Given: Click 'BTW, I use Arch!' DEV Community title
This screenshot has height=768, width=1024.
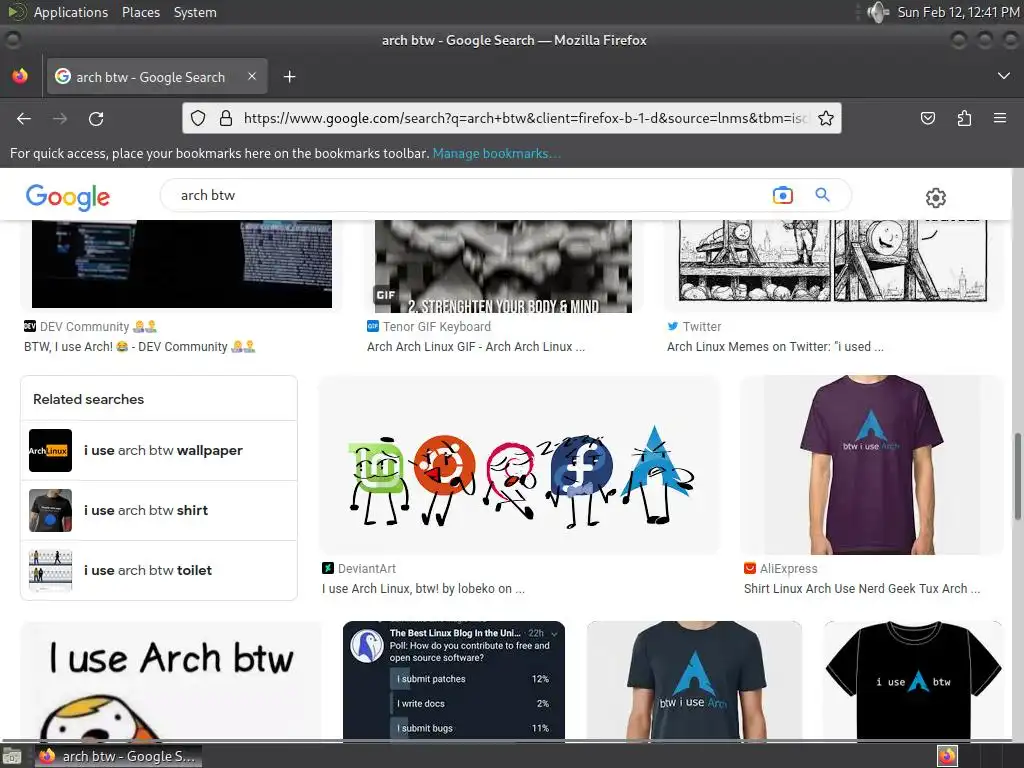Looking at the screenshot, I should (x=140, y=347).
